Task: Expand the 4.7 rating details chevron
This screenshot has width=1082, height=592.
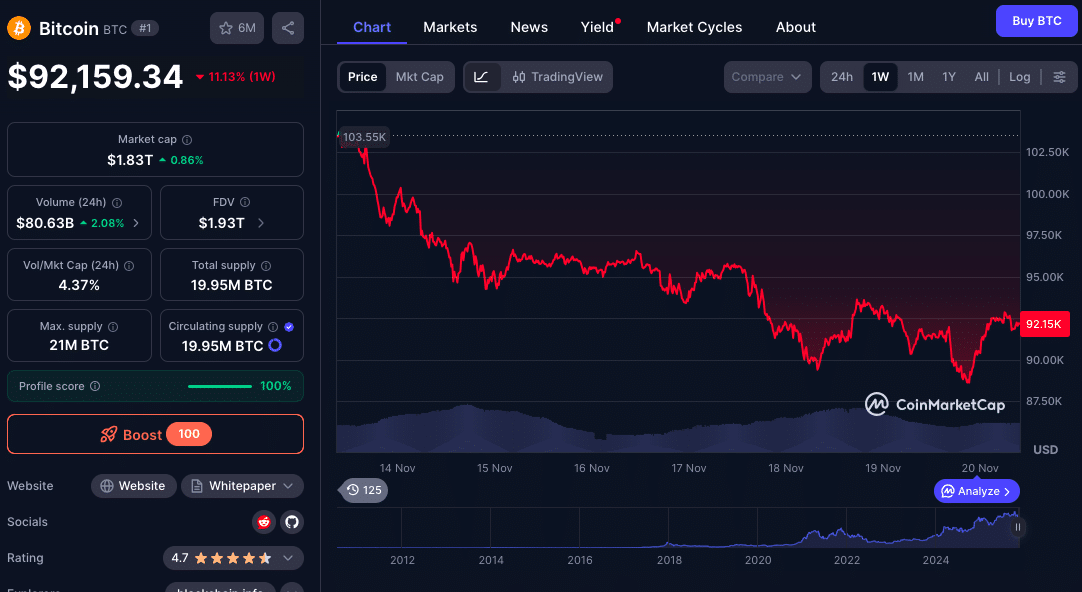Action: 288,558
